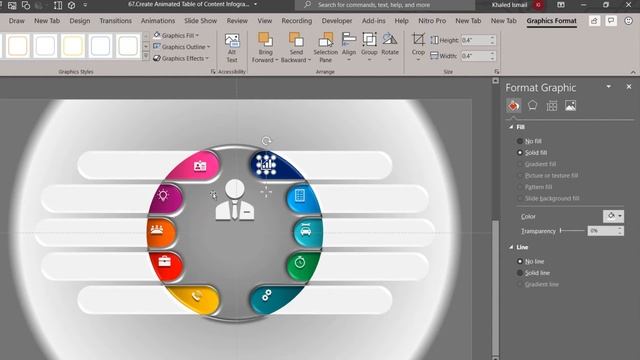The width and height of the screenshot is (640, 360).
Task: Close the Format Graphic pane
Action: tap(629, 87)
